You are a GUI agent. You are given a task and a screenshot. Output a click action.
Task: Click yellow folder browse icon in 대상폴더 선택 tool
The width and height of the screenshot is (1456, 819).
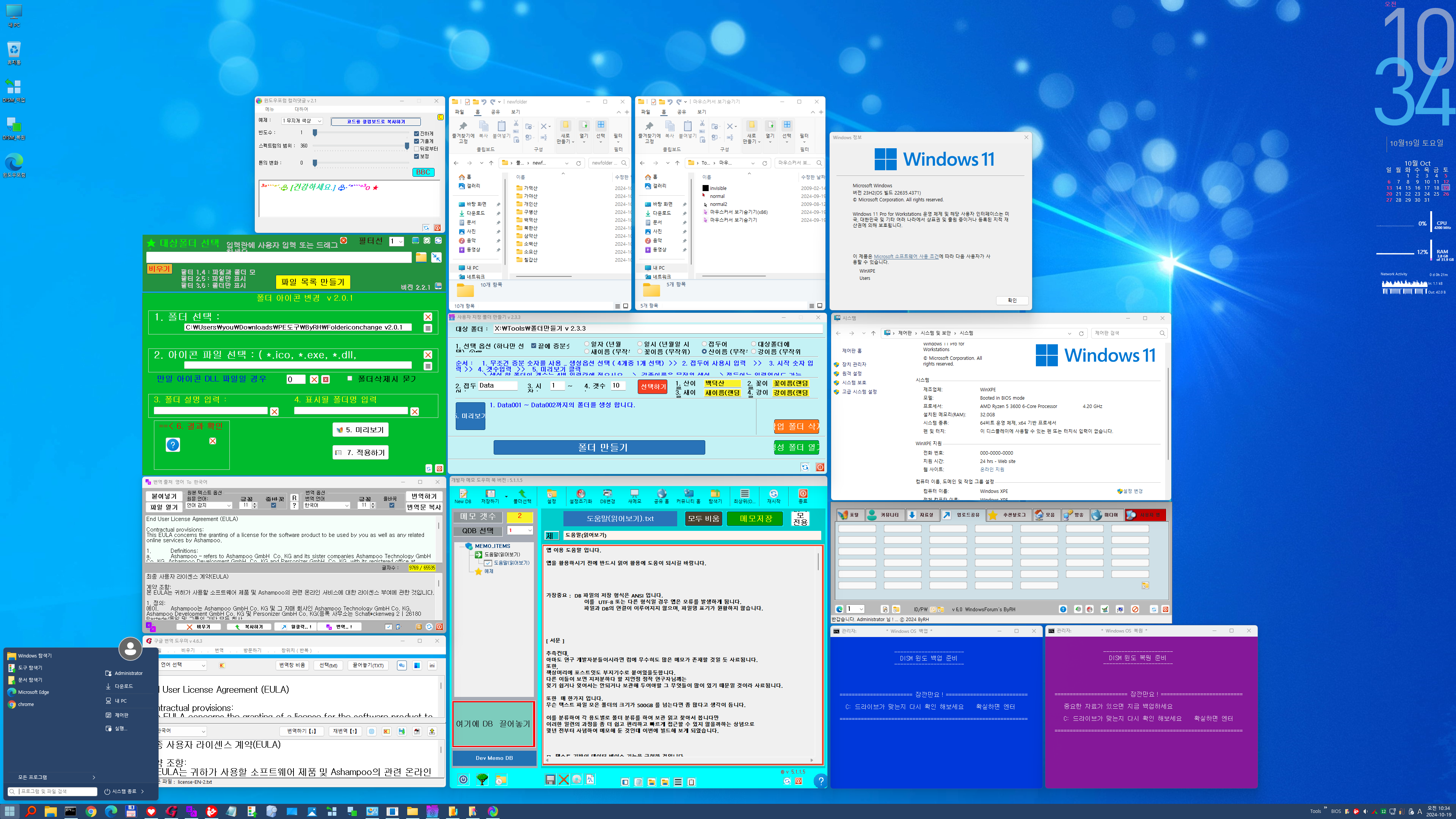[x=421, y=257]
